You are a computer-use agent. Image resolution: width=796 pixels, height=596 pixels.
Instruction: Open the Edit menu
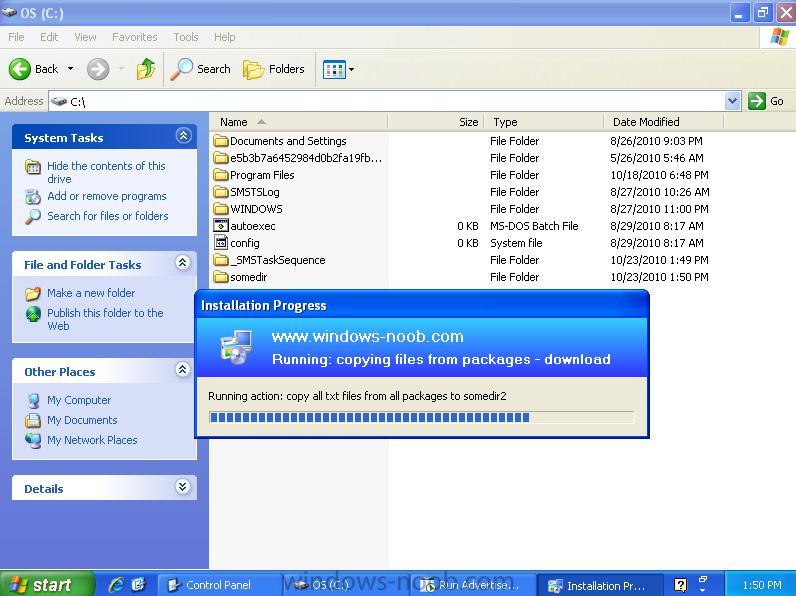point(49,37)
